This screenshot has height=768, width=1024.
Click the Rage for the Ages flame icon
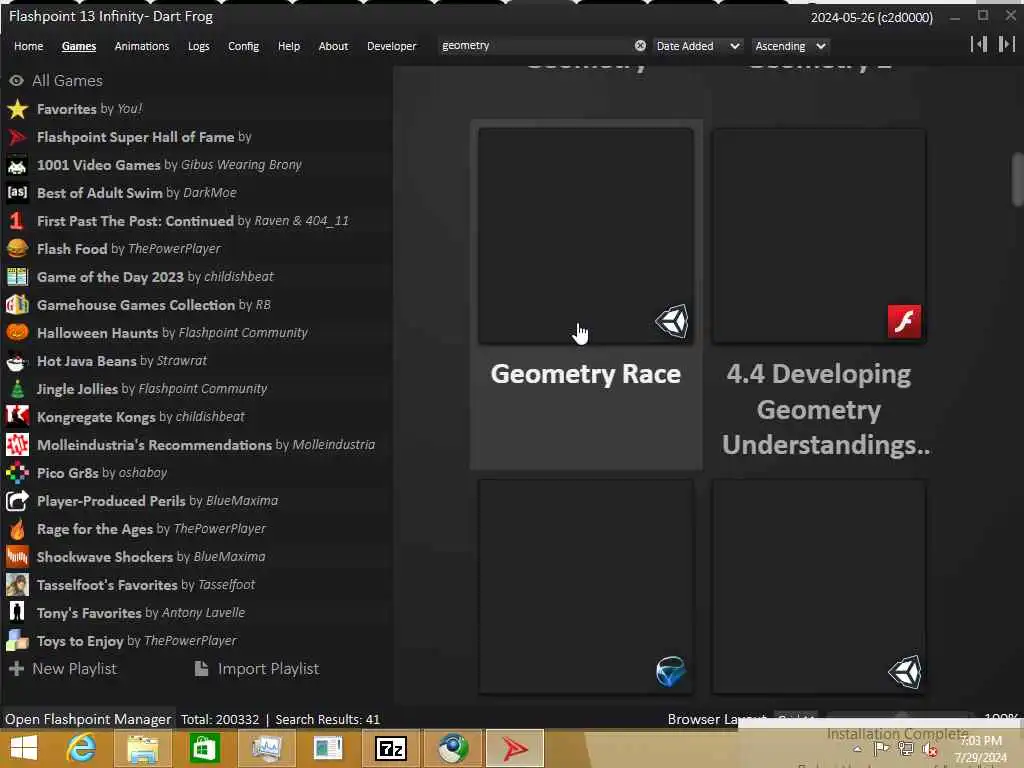click(x=17, y=529)
